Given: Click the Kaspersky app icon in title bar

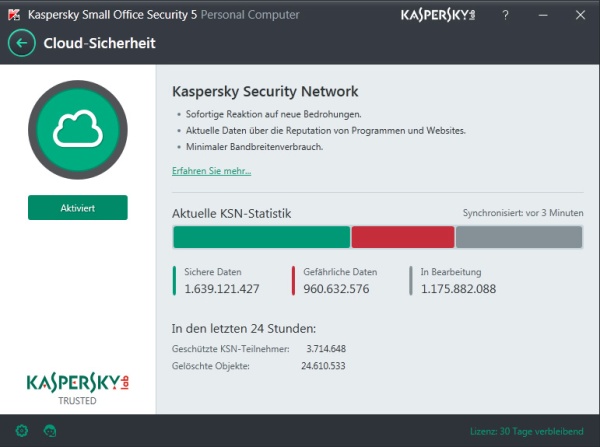Looking at the screenshot, I should [x=14, y=15].
